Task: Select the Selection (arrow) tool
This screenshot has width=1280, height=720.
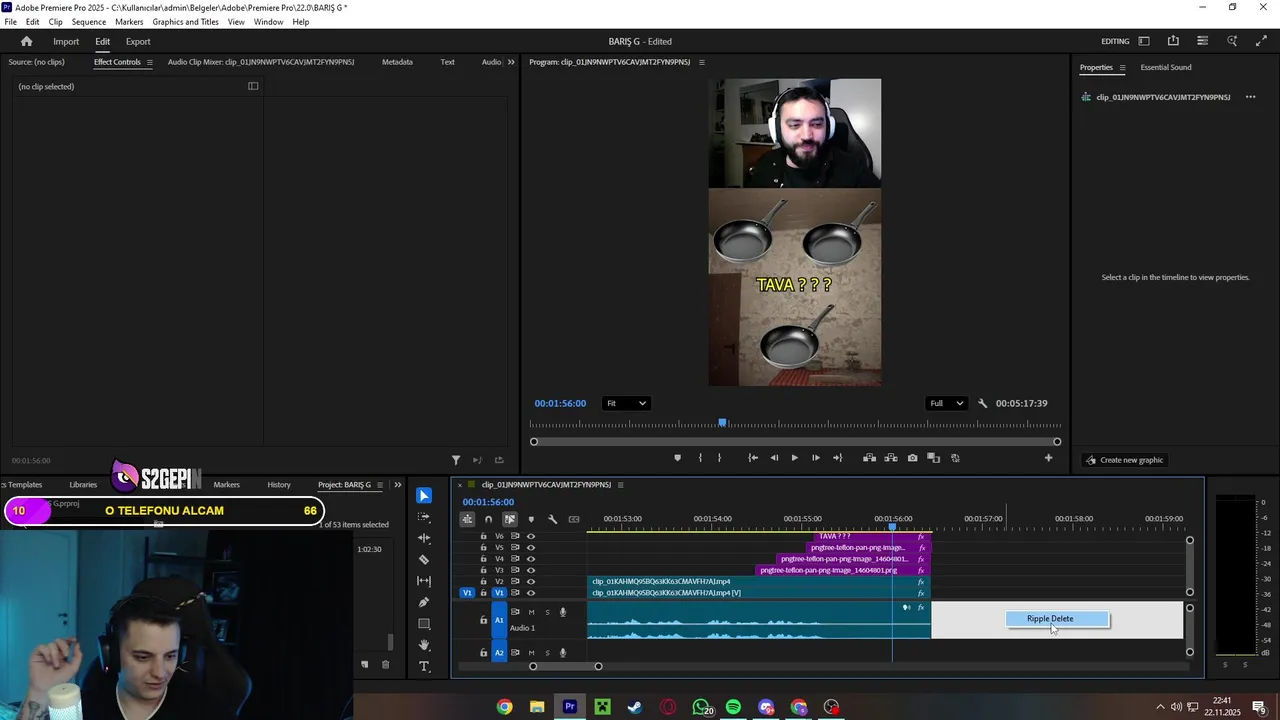Action: coord(424,496)
